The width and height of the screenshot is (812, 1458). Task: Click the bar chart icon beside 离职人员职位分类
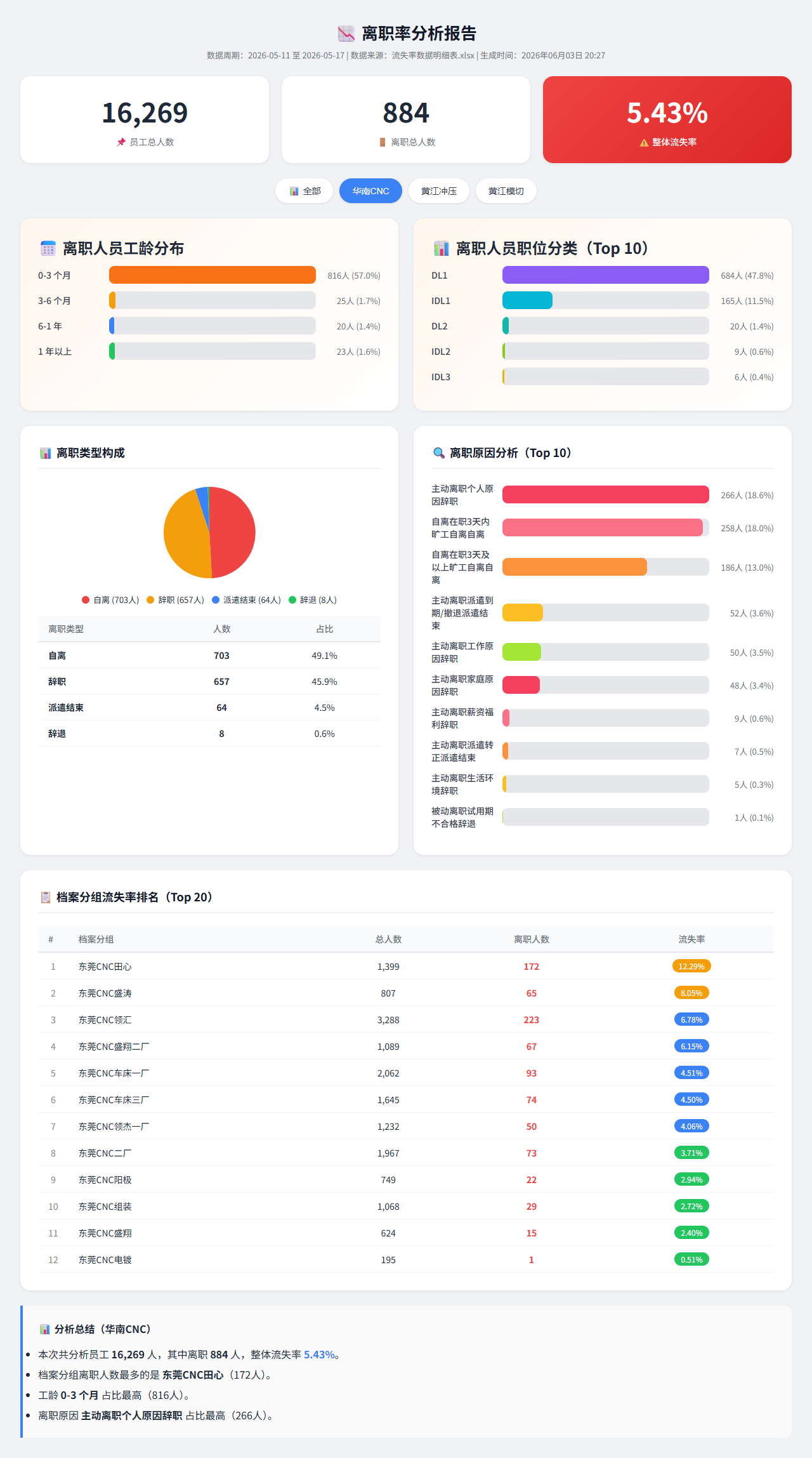pyautogui.click(x=441, y=248)
